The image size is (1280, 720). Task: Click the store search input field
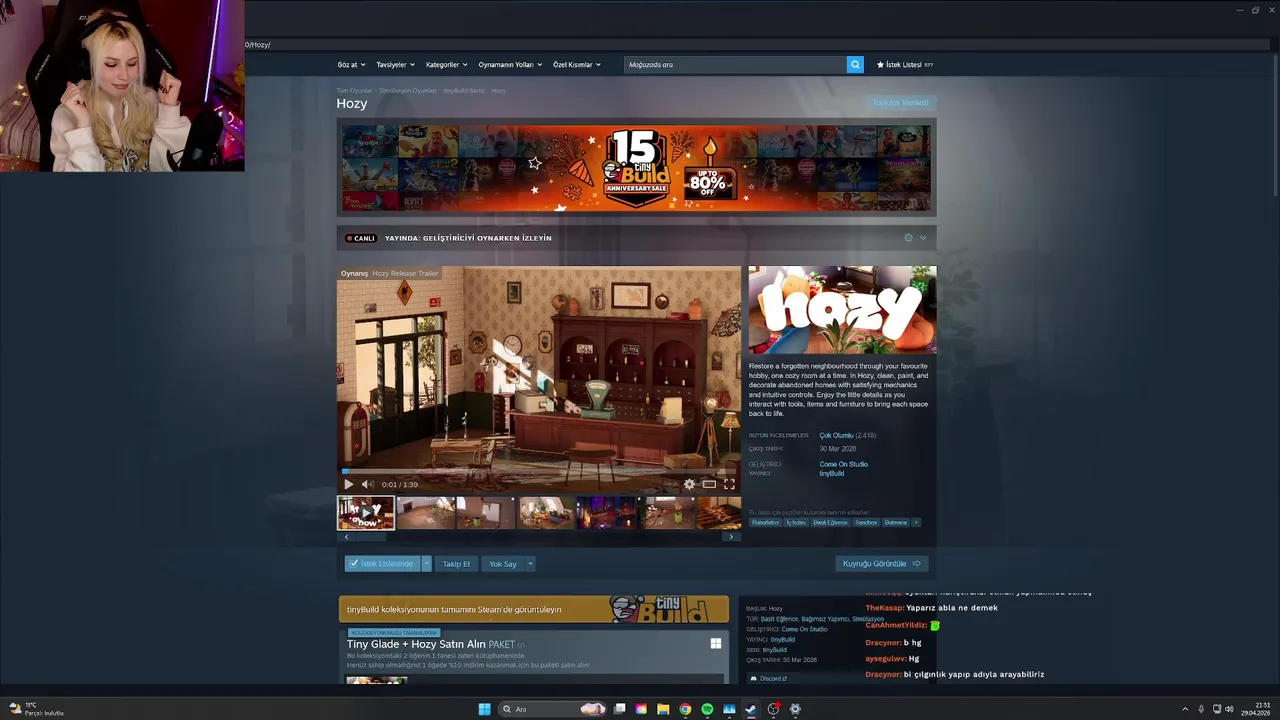(735, 64)
